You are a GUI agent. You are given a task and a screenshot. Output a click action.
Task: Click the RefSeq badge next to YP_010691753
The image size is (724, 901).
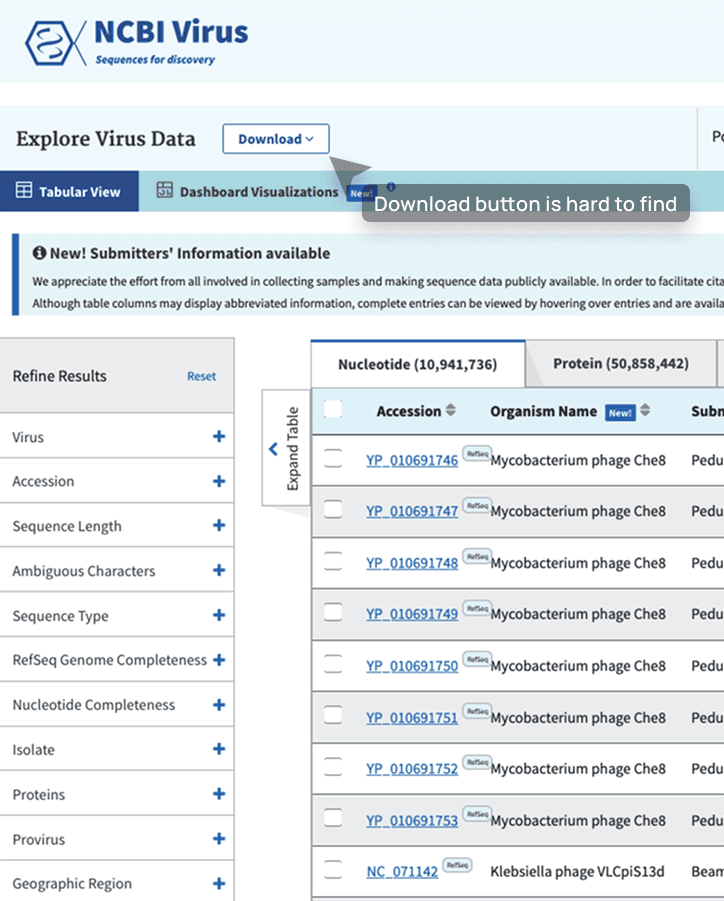point(477,814)
